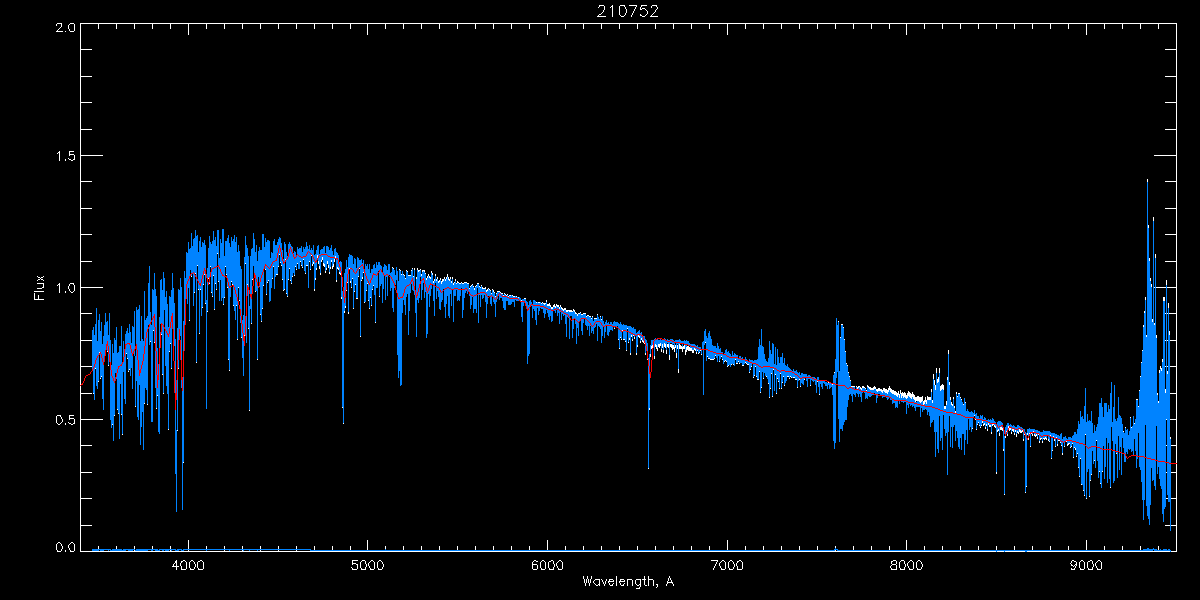Screen dimensions: 1200x600
Task: Click the 9000 wavelength tick label
Action: click(x=1086, y=565)
